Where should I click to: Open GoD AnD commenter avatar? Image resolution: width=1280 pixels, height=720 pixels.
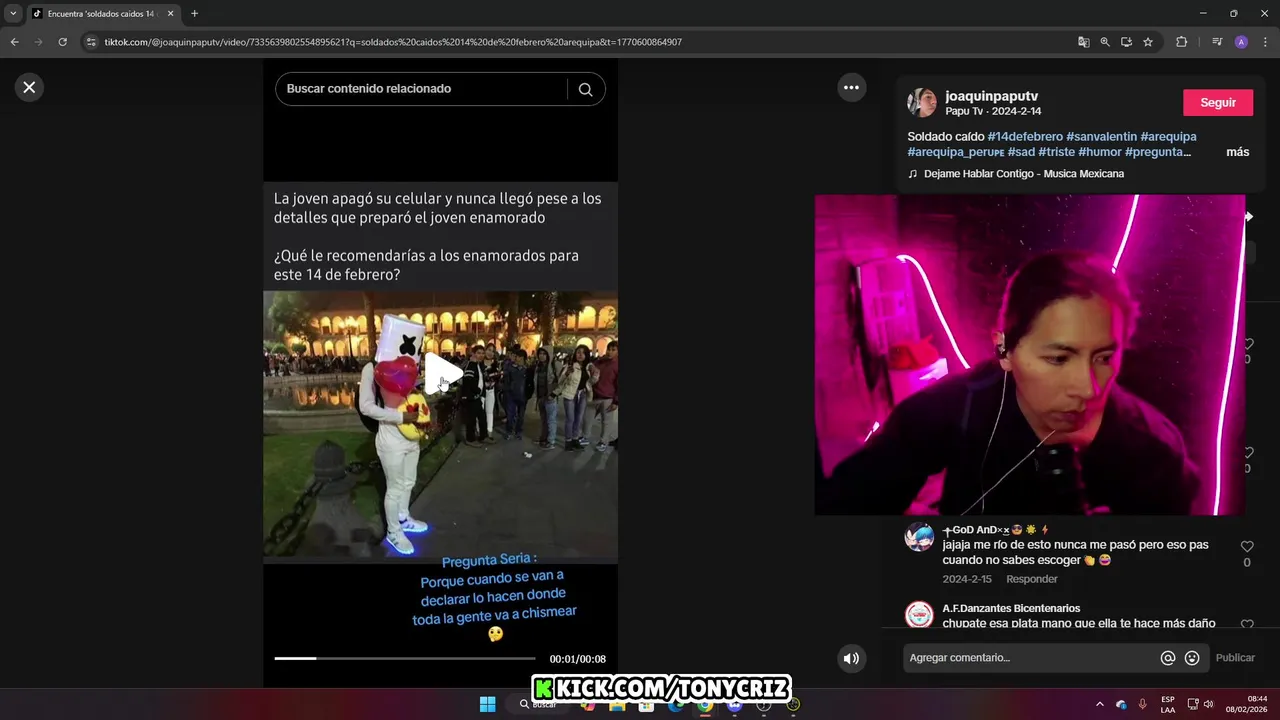coord(919,537)
